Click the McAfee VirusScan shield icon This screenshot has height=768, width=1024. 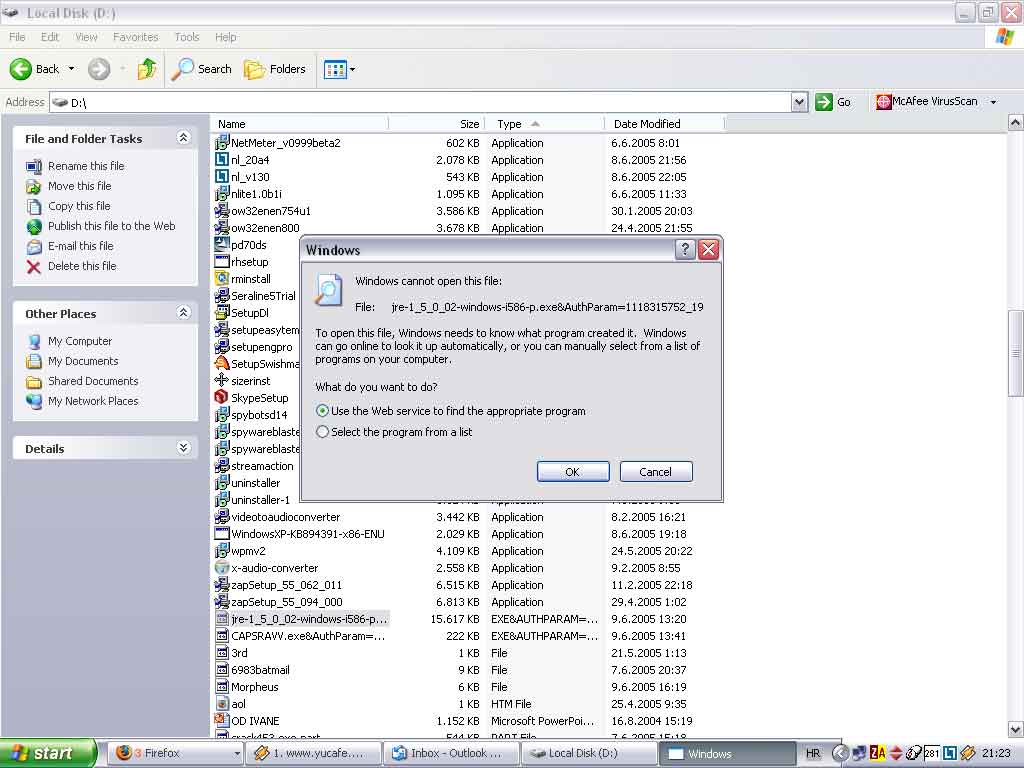[x=884, y=101]
